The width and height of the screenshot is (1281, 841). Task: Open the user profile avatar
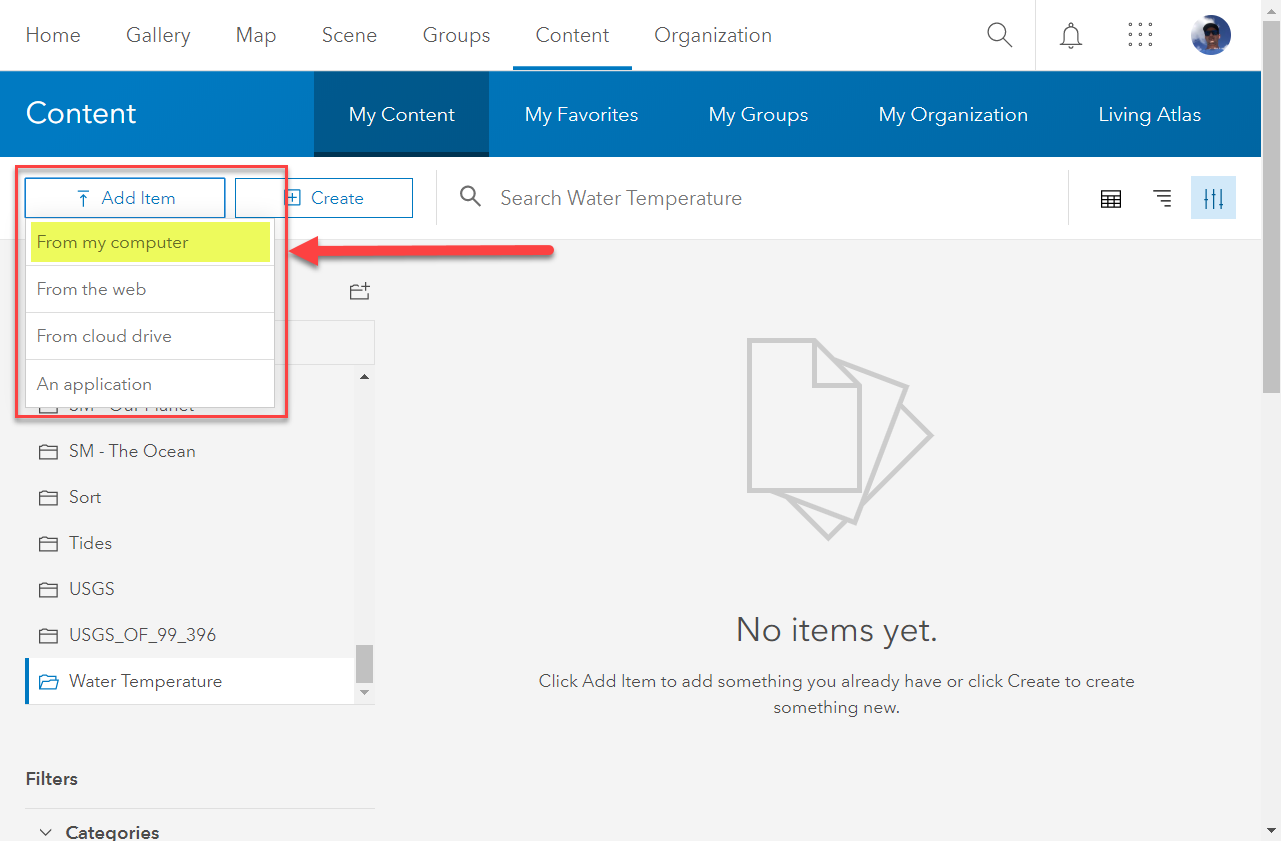[1211, 35]
